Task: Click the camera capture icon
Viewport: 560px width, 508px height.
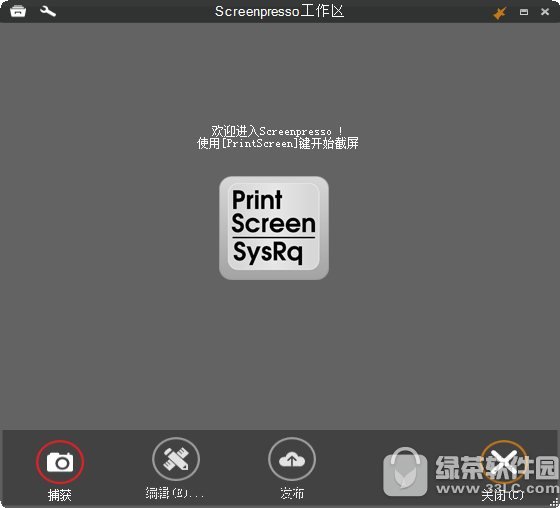Action: coord(60,462)
